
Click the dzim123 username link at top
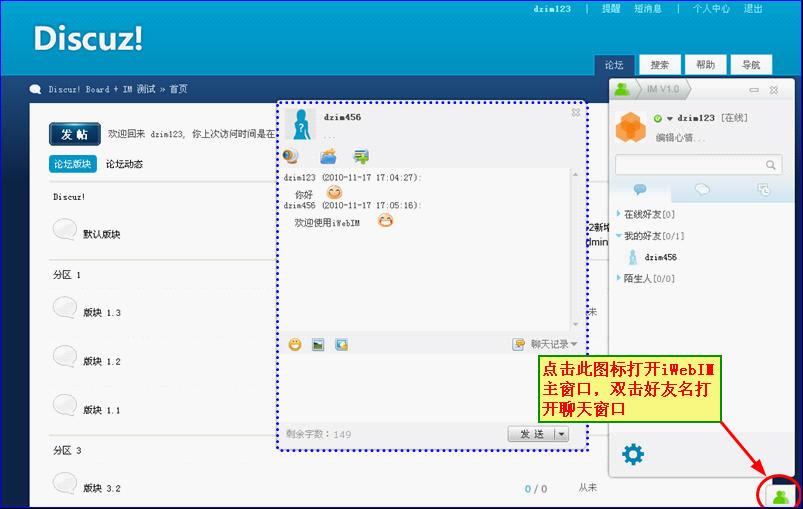pyautogui.click(x=552, y=9)
